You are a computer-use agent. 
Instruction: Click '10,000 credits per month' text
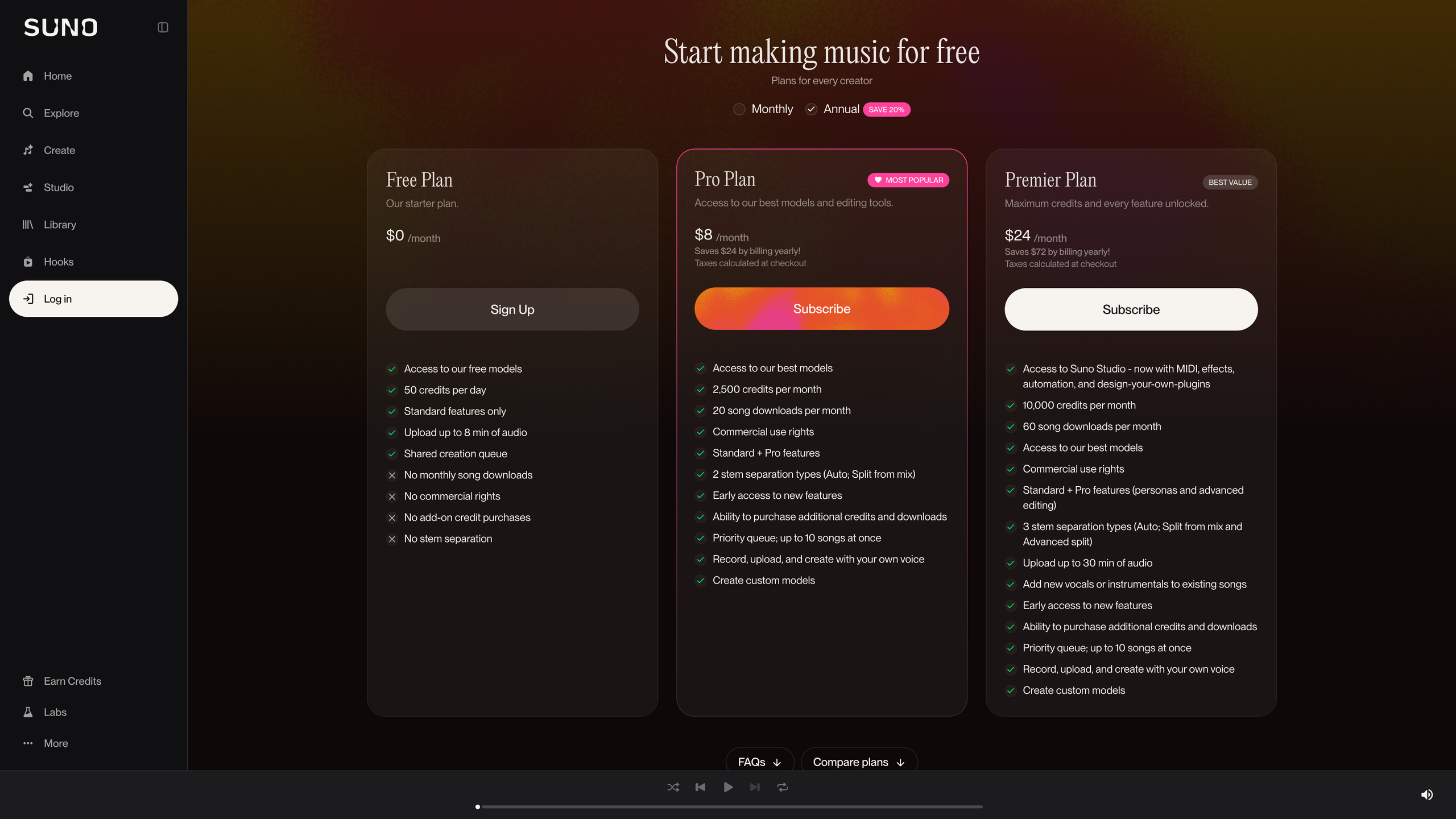[x=1079, y=406]
